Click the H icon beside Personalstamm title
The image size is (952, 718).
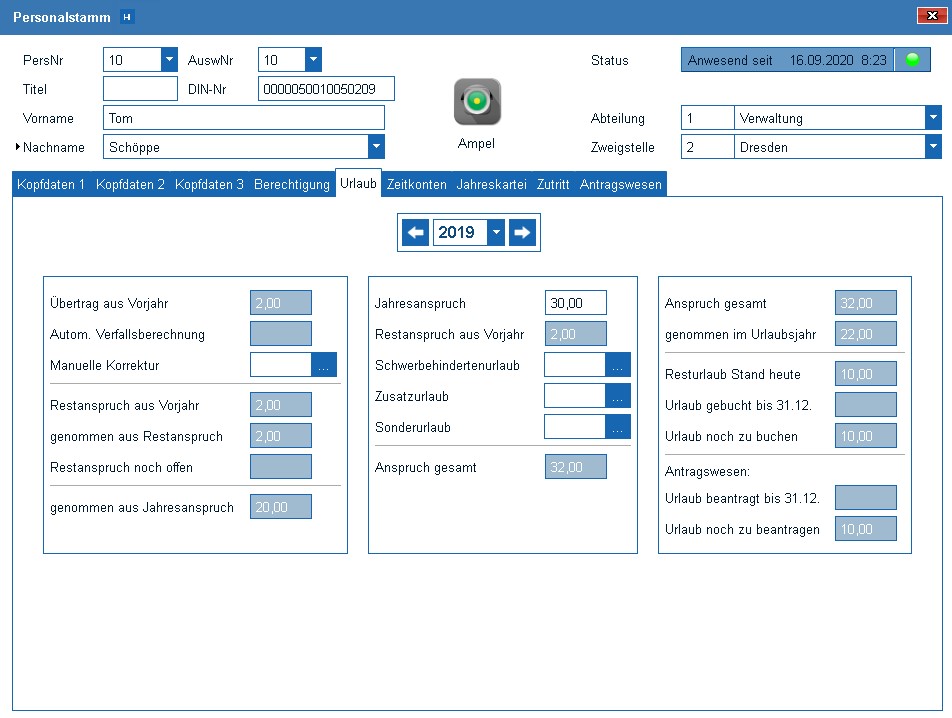tap(126, 17)
